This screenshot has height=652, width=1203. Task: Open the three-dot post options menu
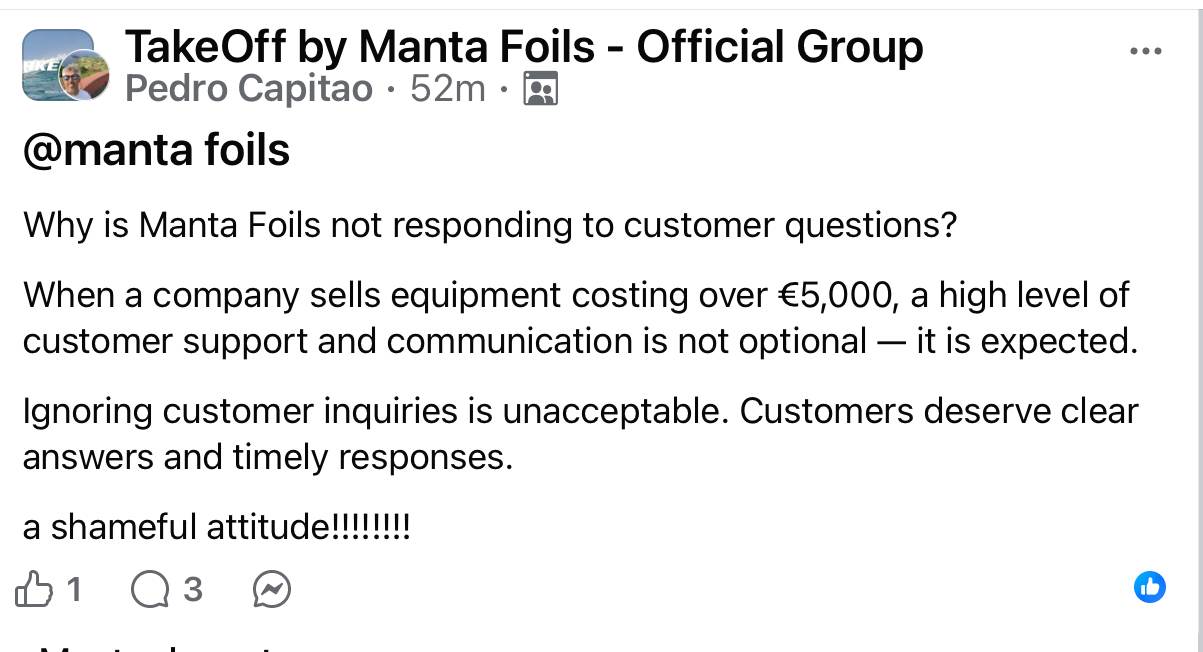1145,52
